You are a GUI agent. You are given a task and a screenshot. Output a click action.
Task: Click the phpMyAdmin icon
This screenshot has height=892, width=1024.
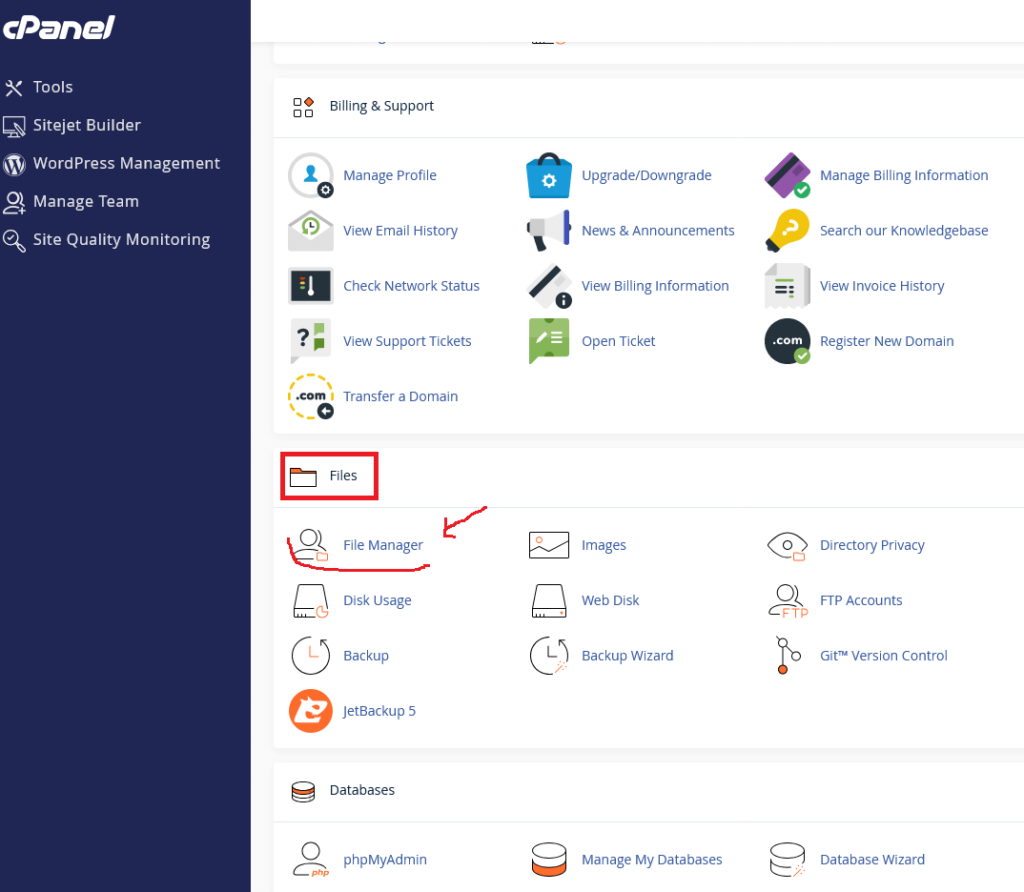pyautogui.click(x=310, y=859)
